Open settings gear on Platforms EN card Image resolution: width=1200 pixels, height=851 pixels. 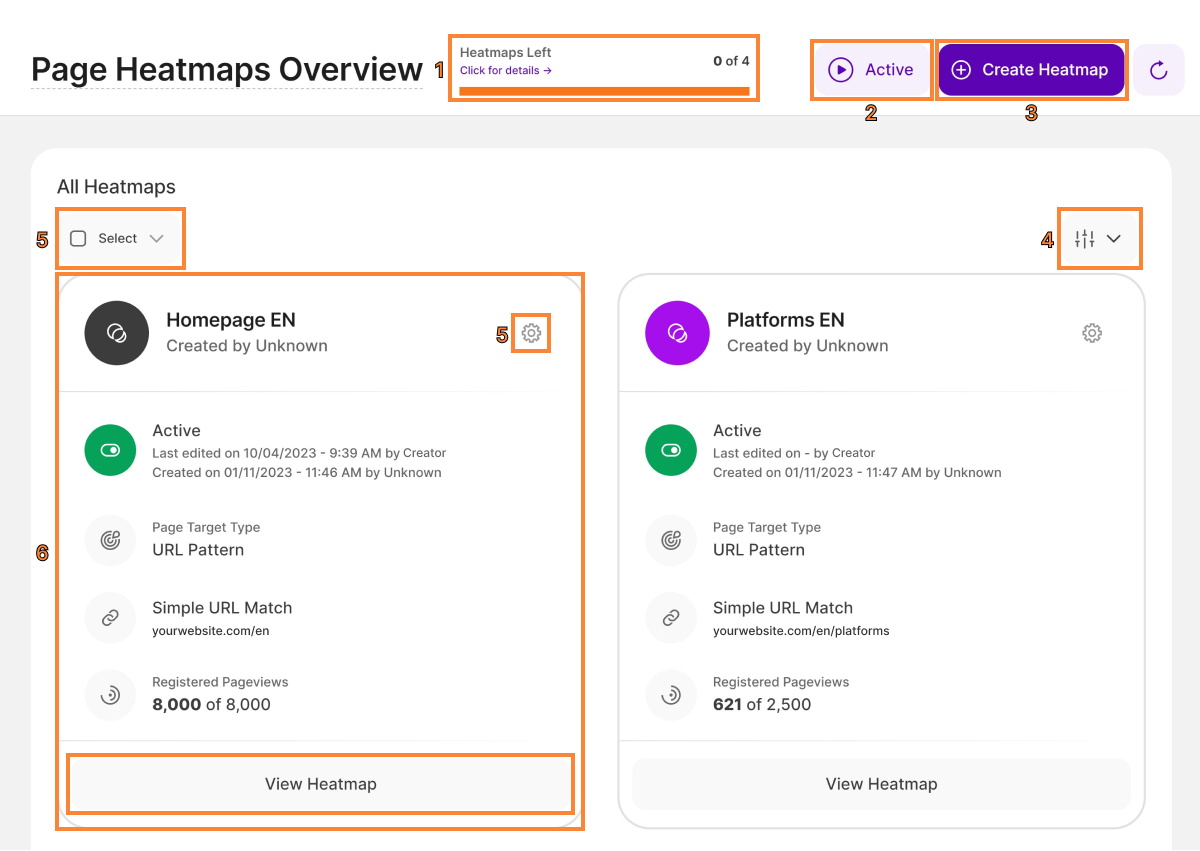(x=1092, y=333)
